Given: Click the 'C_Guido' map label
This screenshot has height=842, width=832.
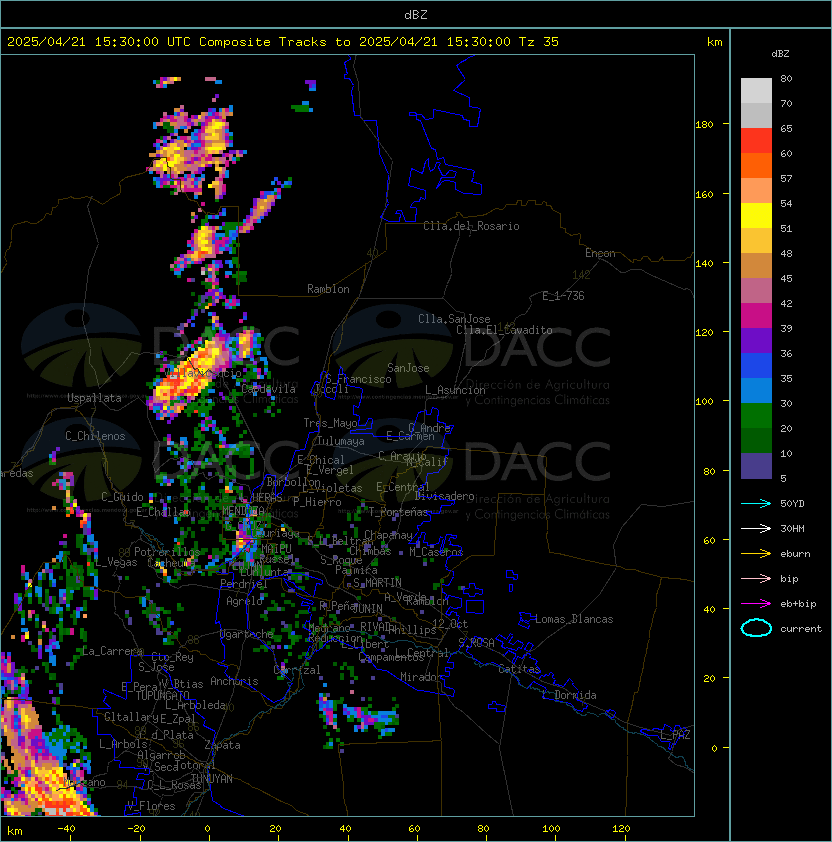Looking at the screenshot, I should click(x=122, y=497).
